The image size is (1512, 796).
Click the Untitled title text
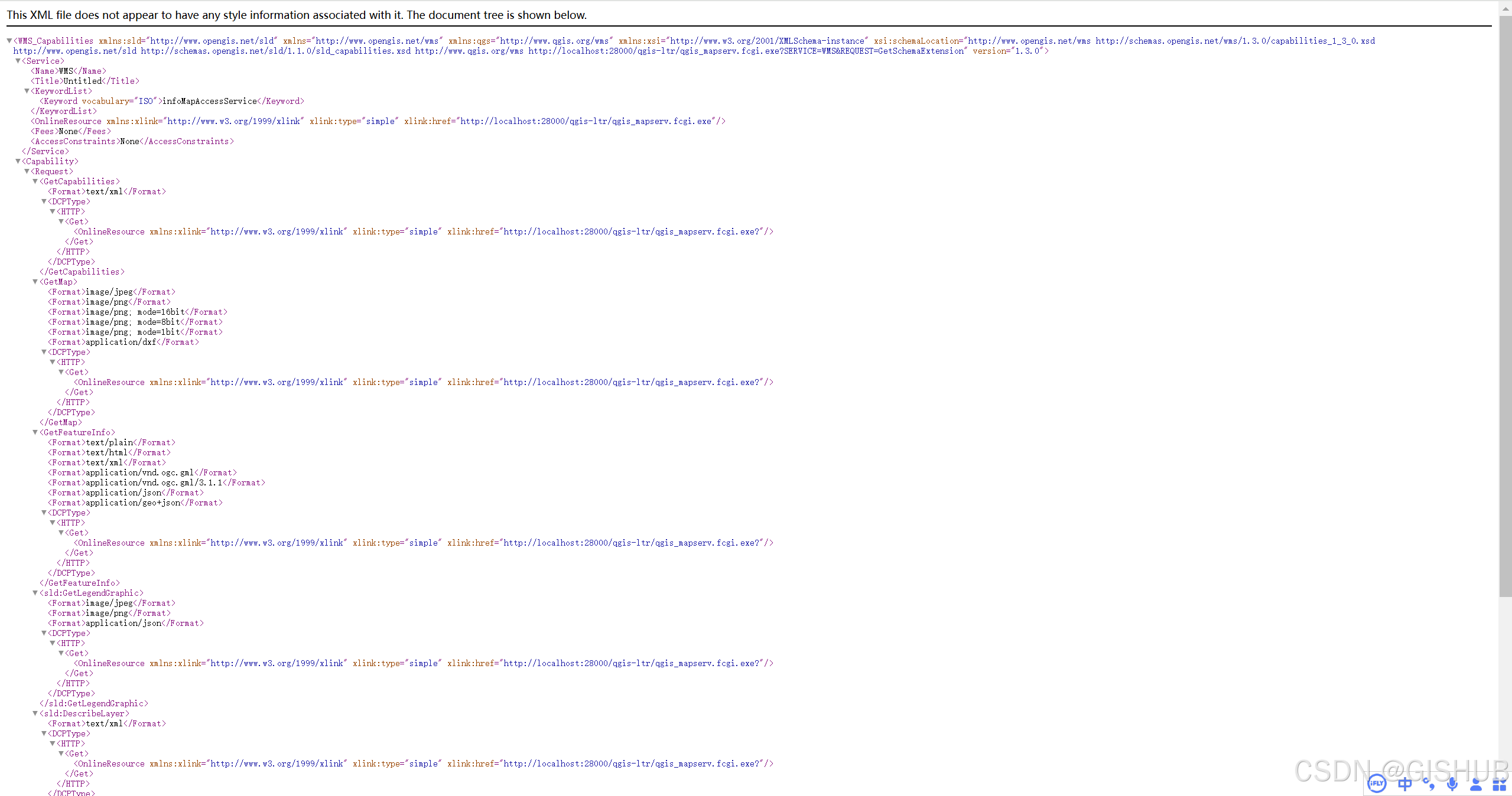[x=82, y=81]
